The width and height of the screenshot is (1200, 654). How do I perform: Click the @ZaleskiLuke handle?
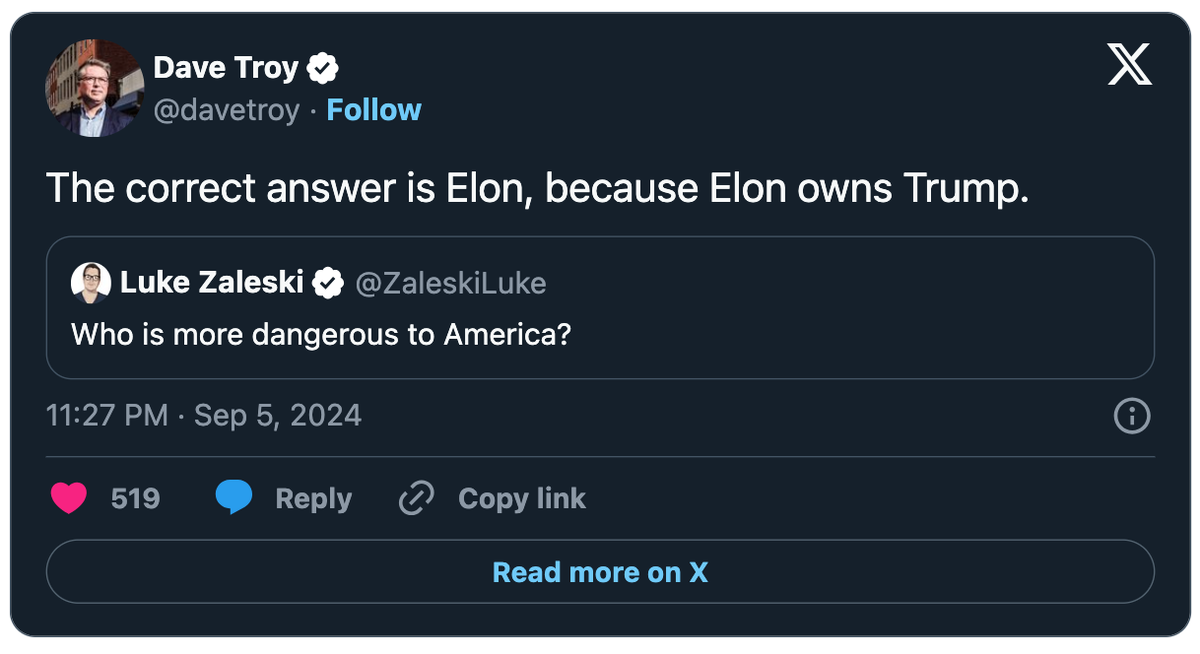(451, 284)
